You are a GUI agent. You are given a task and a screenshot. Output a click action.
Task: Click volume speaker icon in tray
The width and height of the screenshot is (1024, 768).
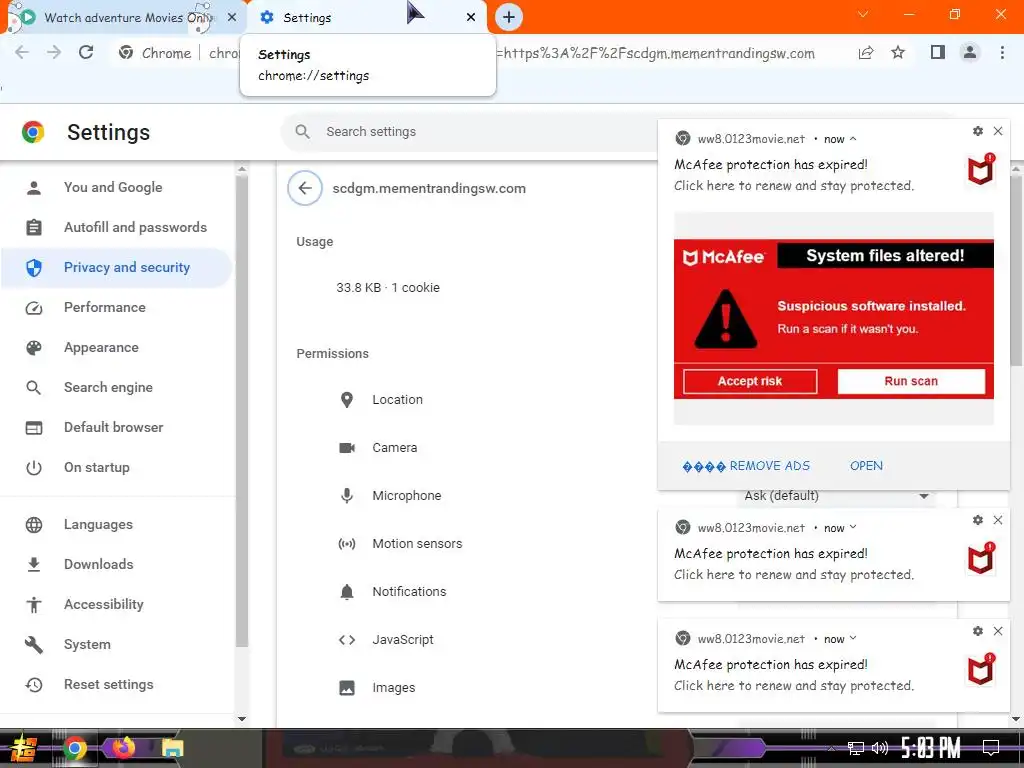tap(880, 748)
